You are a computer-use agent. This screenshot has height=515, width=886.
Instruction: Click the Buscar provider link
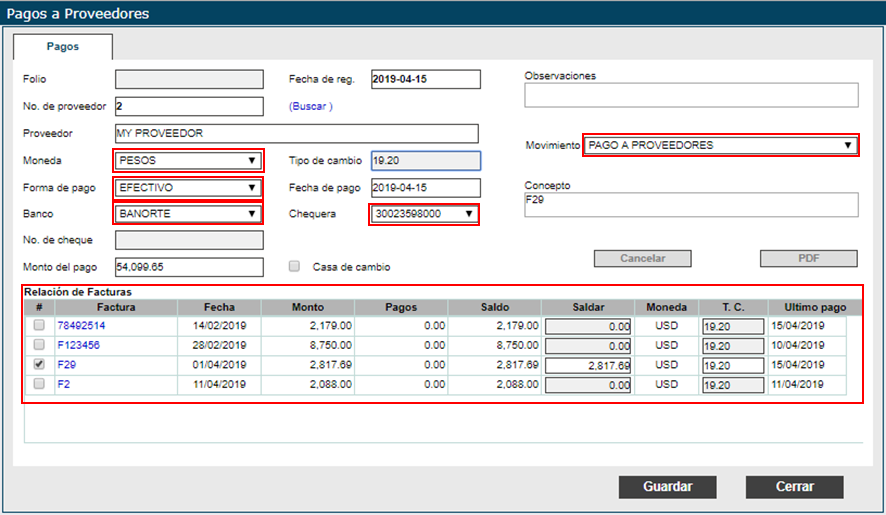point(311,106)
